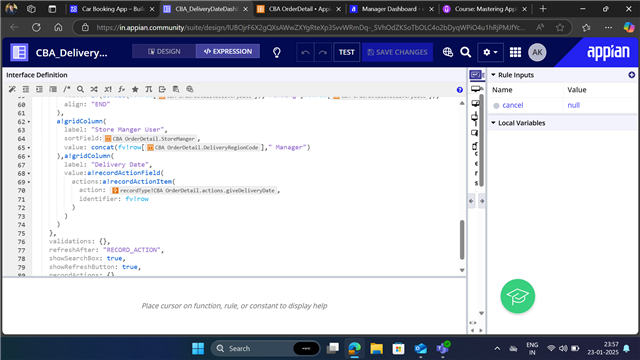
Task: Switch to CBA OrderDetail browser tab
Action: click(299, 9)
